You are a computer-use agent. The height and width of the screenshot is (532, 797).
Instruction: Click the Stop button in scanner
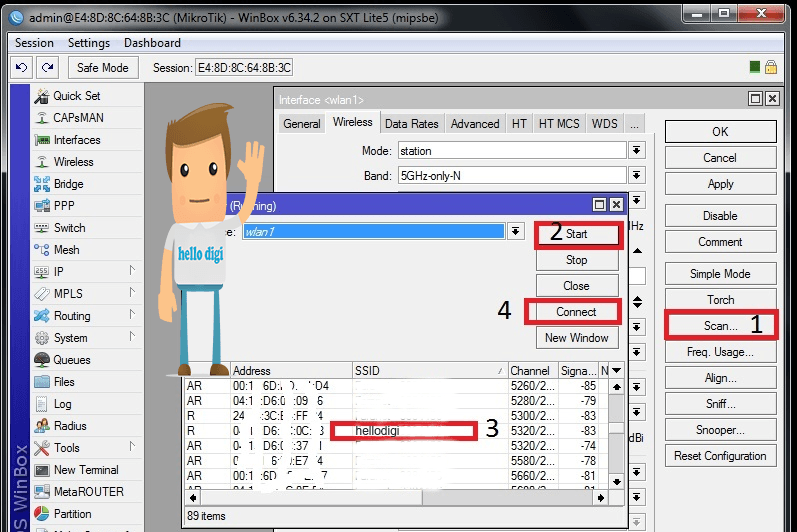pyautogui.click(x=577, y=260)
